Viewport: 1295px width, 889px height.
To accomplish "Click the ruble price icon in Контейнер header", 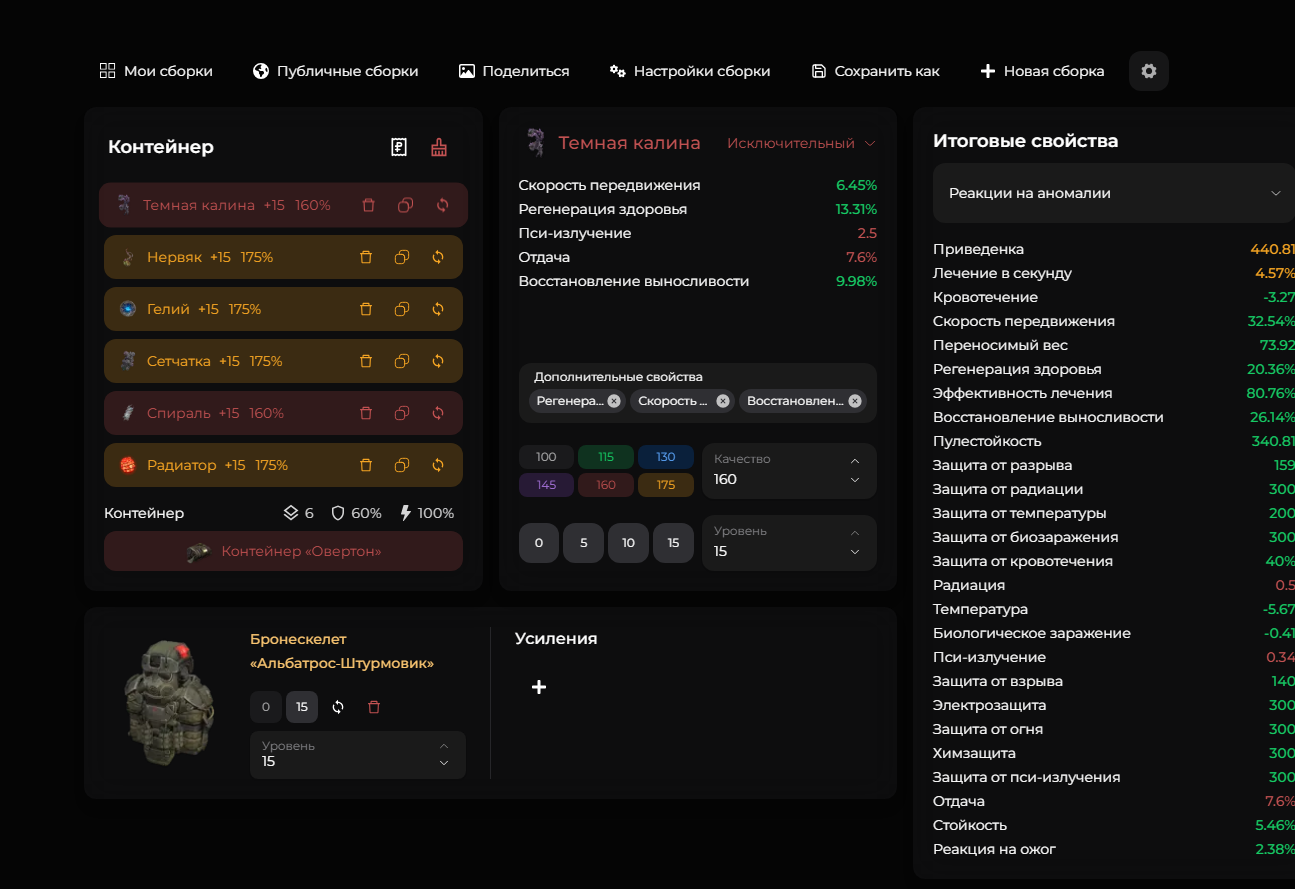I will click(398, 148).
